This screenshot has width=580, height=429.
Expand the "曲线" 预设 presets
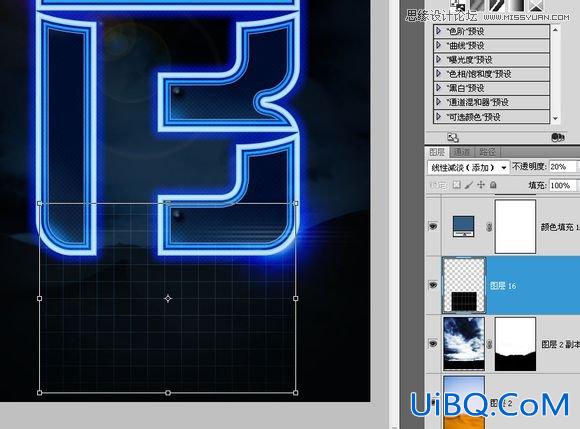pos(439,45)
